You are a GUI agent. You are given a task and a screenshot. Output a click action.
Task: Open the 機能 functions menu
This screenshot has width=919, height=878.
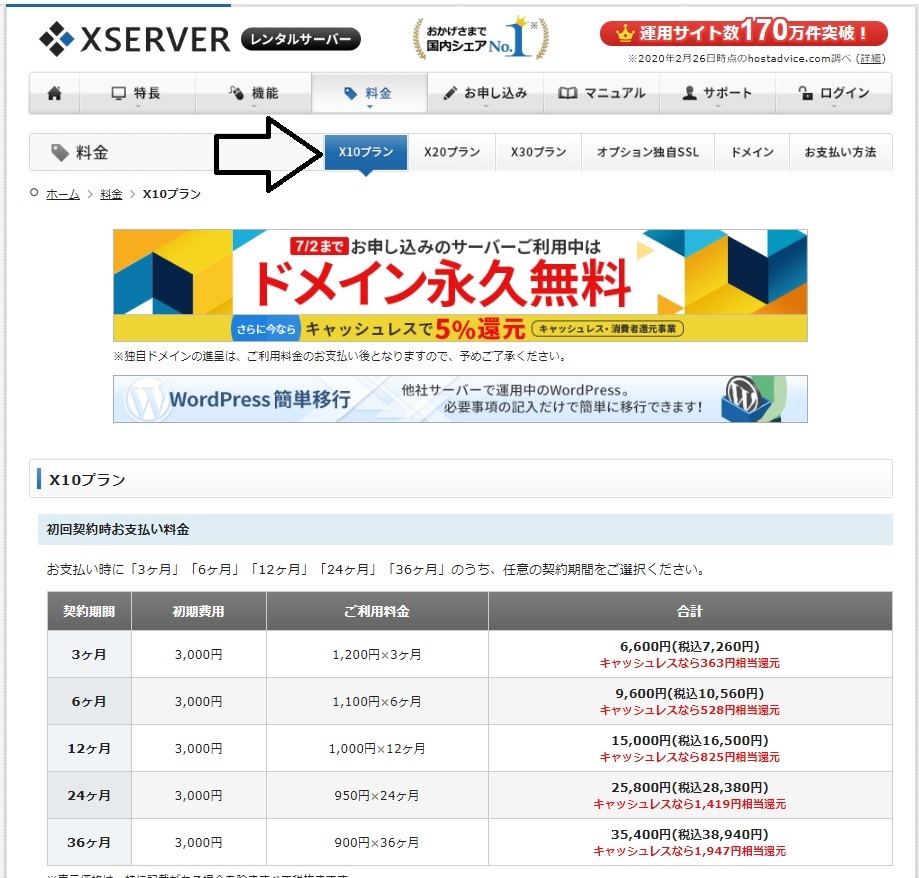[x=253, y=93]
